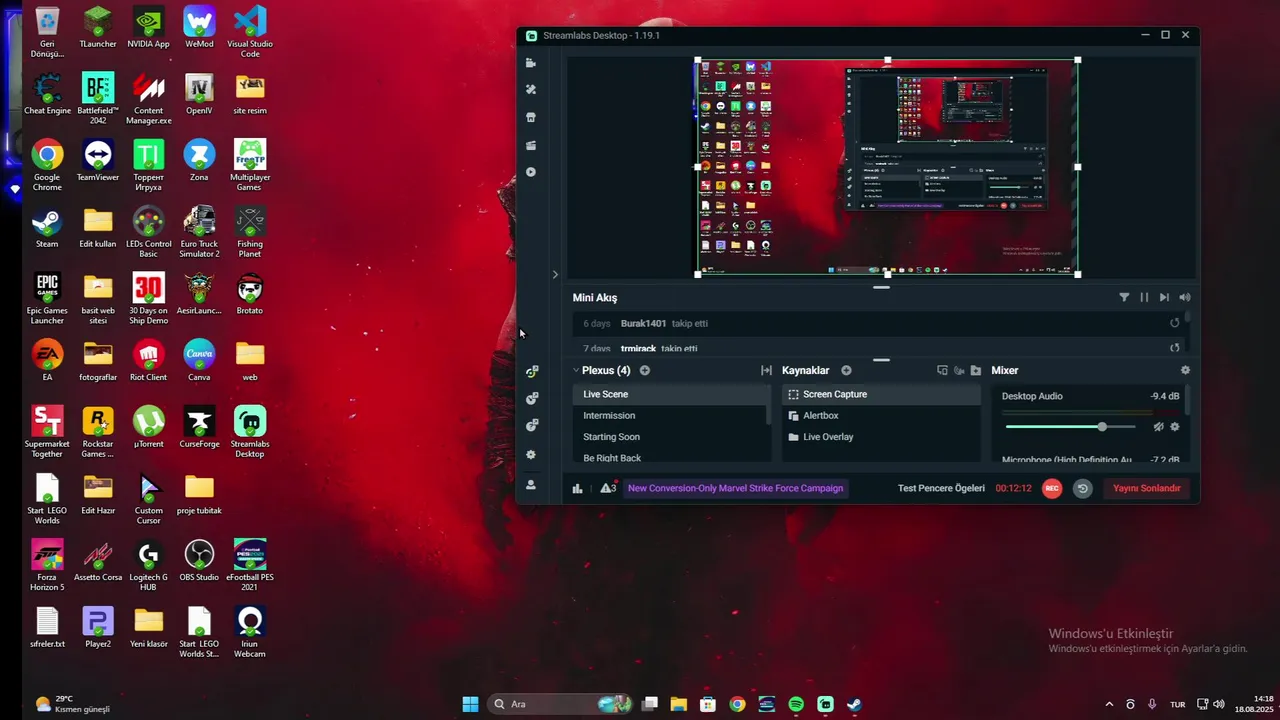Click the Scenes list scrollbar
Viewport: 1280px width, 720px height.
[x=769, y=405]
